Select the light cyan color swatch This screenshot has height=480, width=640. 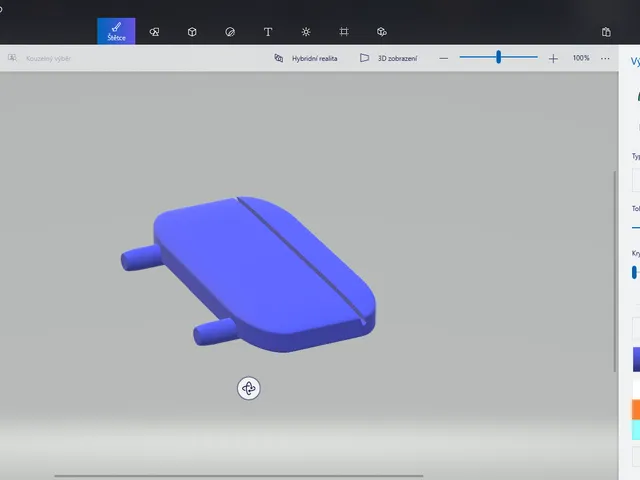pos(636,430)
